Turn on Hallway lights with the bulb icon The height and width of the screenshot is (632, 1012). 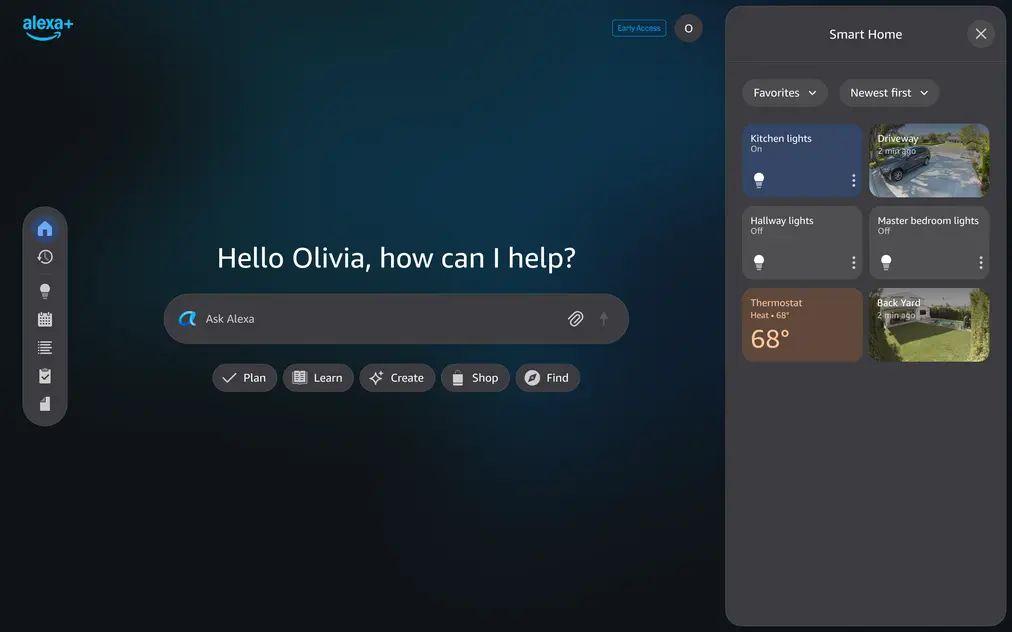tap(758, 262)
